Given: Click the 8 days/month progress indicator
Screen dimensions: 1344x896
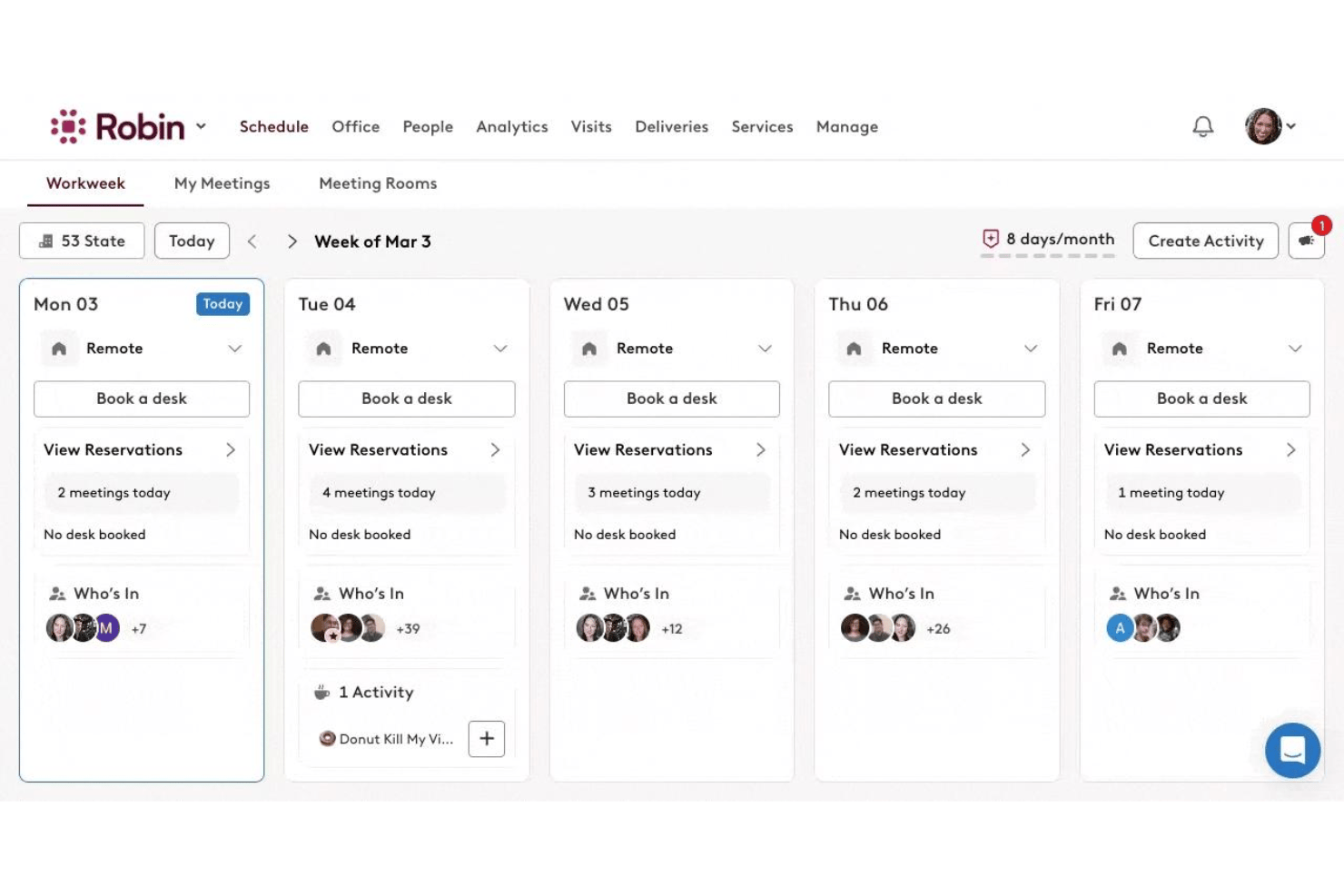Looking at the screenshot, I should [1048, 242].
